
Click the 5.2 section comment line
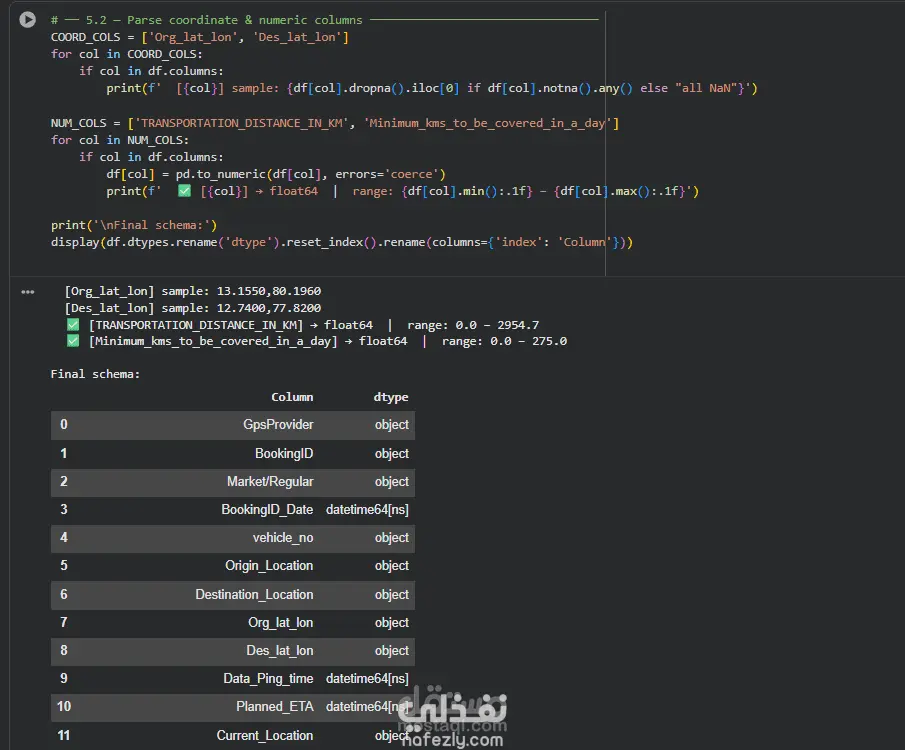coord(324,20)
